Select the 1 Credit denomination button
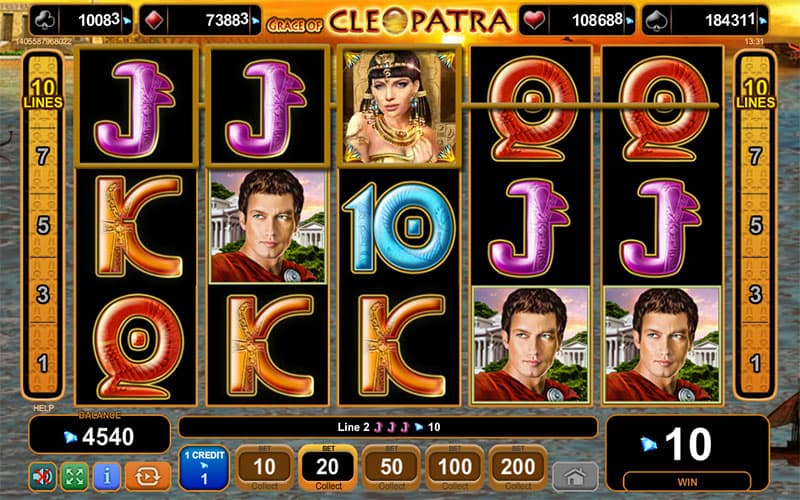The image size is (800, 500). pyautogui.click(x=204, y=468)
